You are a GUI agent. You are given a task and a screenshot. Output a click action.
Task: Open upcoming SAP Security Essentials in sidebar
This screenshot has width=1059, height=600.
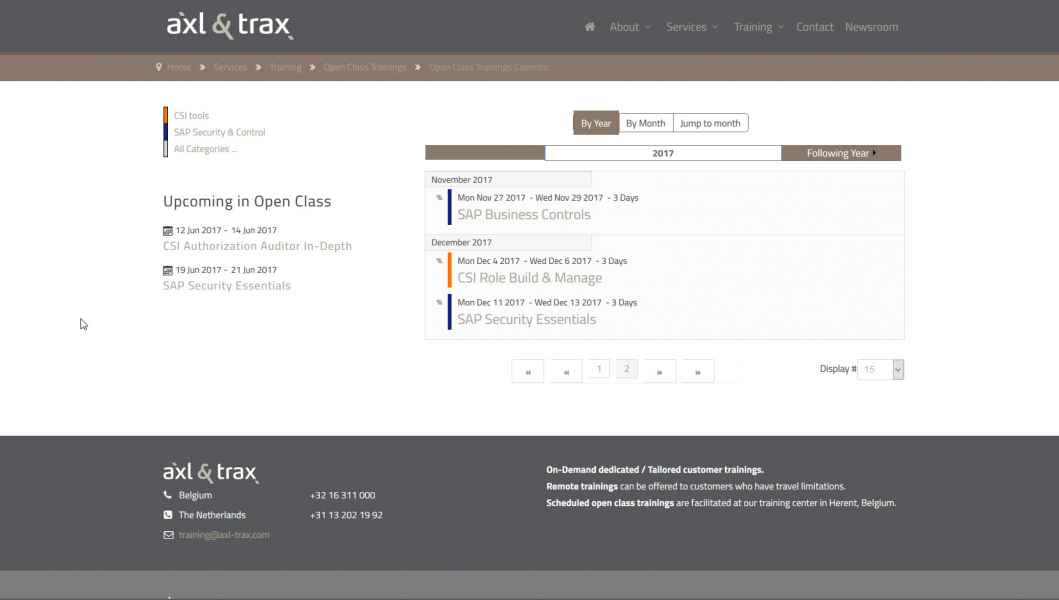click(227, 286)
